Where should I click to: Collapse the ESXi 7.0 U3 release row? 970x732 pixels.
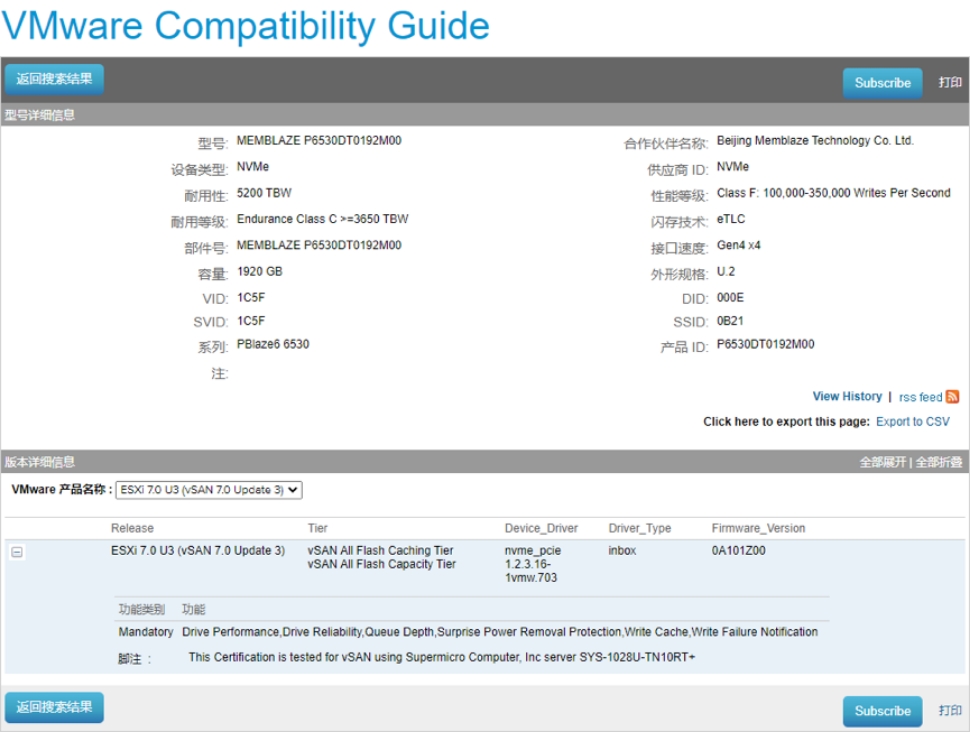point(17,552)
